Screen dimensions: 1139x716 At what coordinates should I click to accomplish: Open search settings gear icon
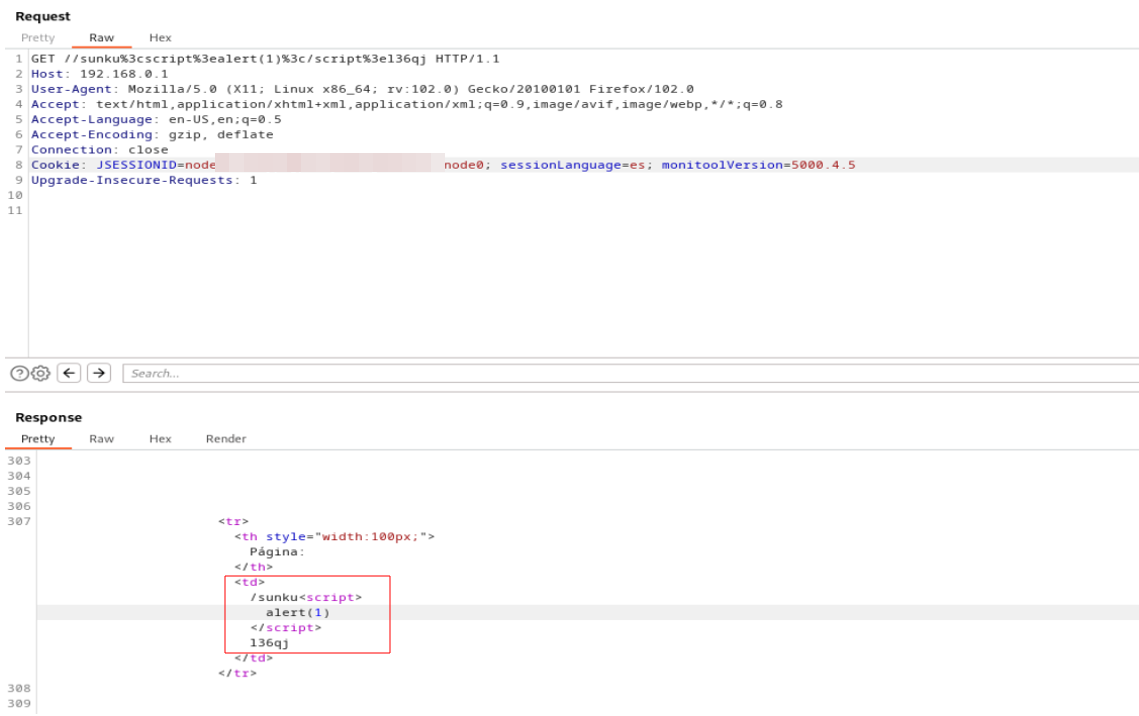pyautogui.click(x=41, y=373)
